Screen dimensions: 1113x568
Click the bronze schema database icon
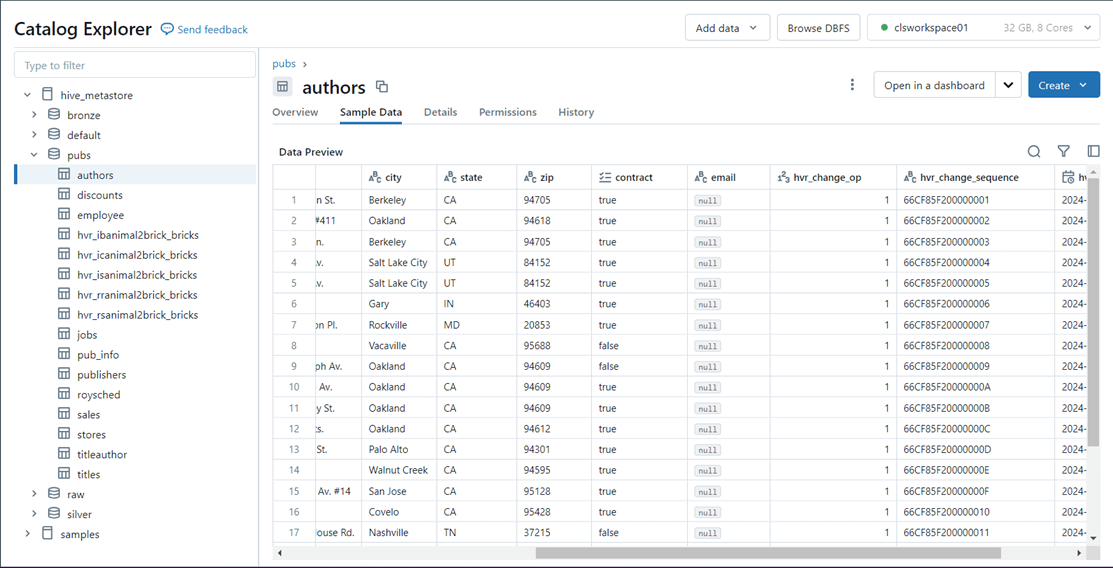(x=54, y=114)
